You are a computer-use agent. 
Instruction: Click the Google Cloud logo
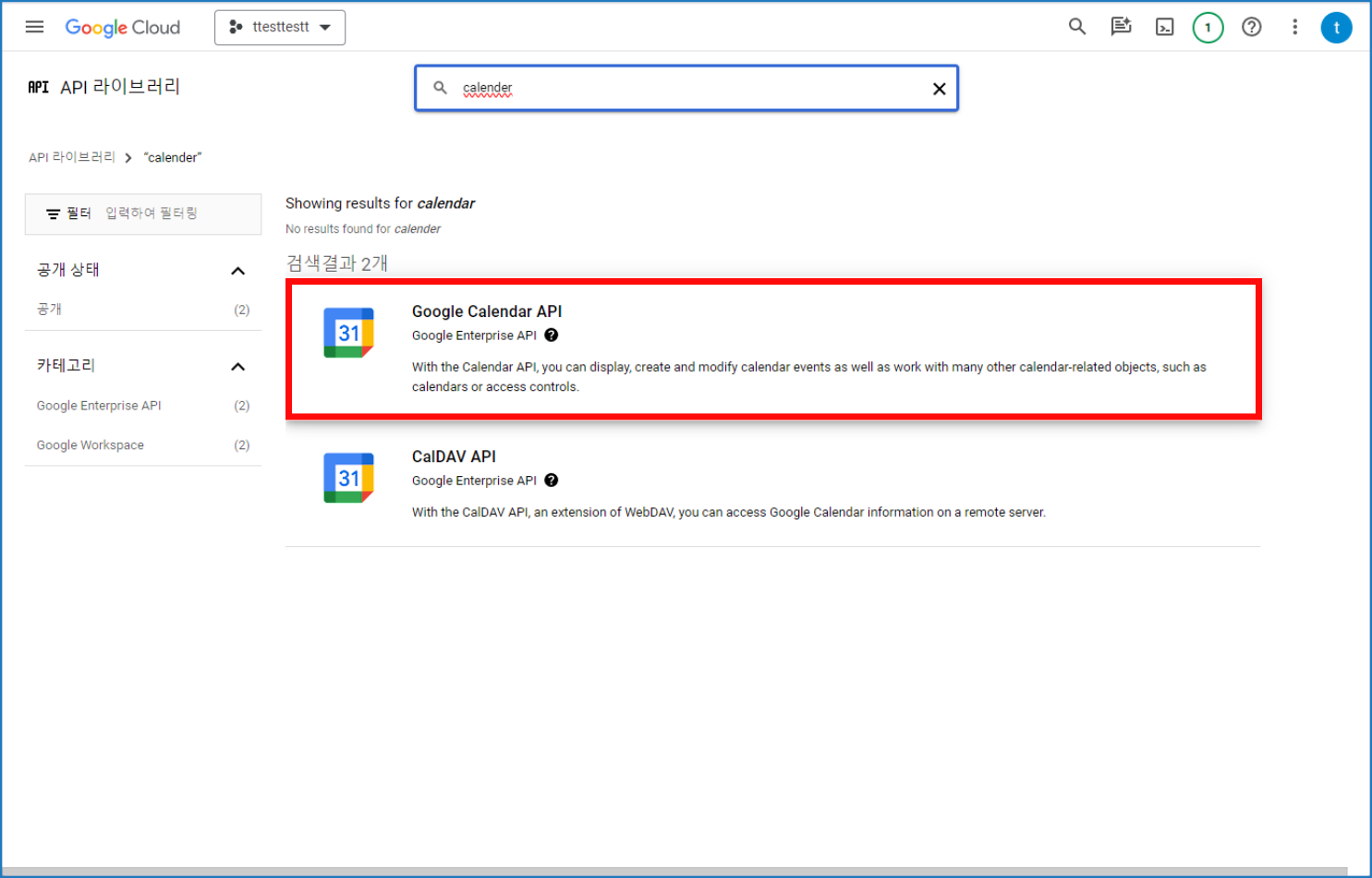pyautogui.click(x=123, y=28)
